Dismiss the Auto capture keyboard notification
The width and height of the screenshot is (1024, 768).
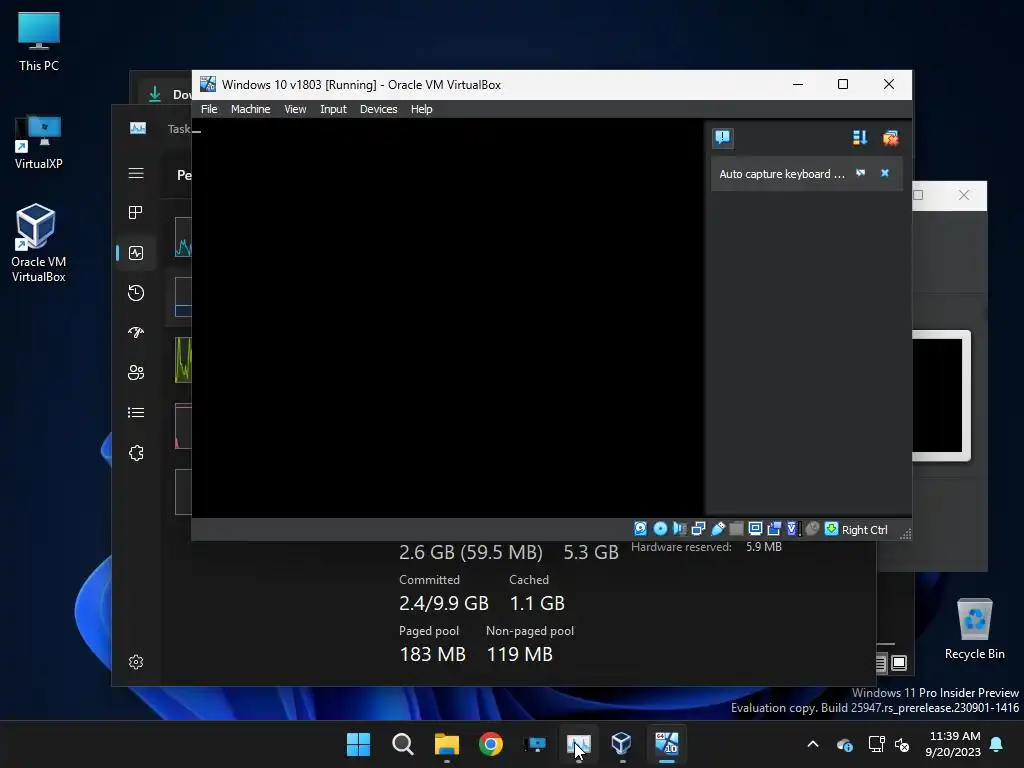[x=885, y=173]
